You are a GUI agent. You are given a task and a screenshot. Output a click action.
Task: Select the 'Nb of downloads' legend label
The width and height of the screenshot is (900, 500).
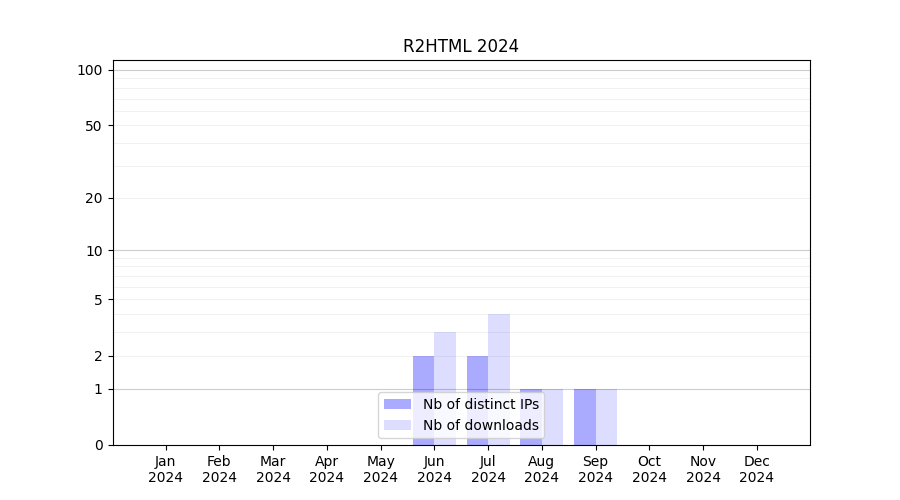point(480,425)
